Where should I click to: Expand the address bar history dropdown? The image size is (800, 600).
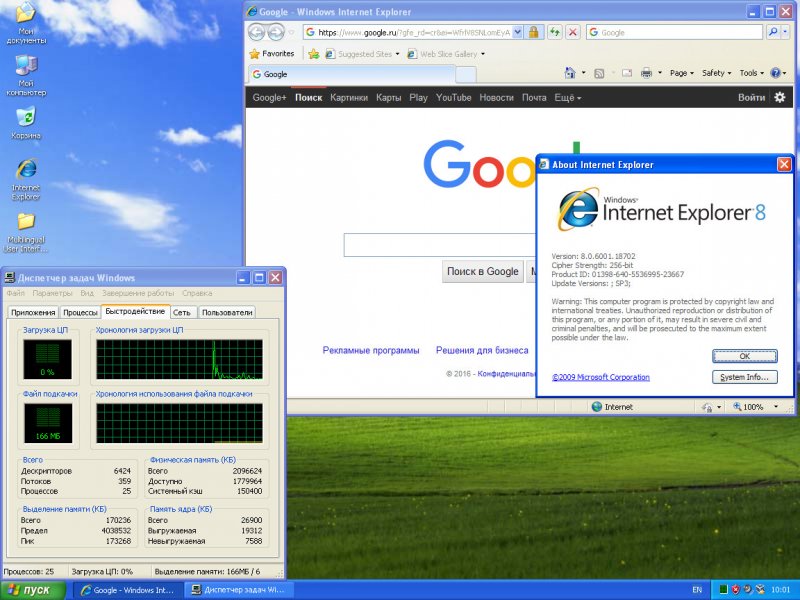517,33
